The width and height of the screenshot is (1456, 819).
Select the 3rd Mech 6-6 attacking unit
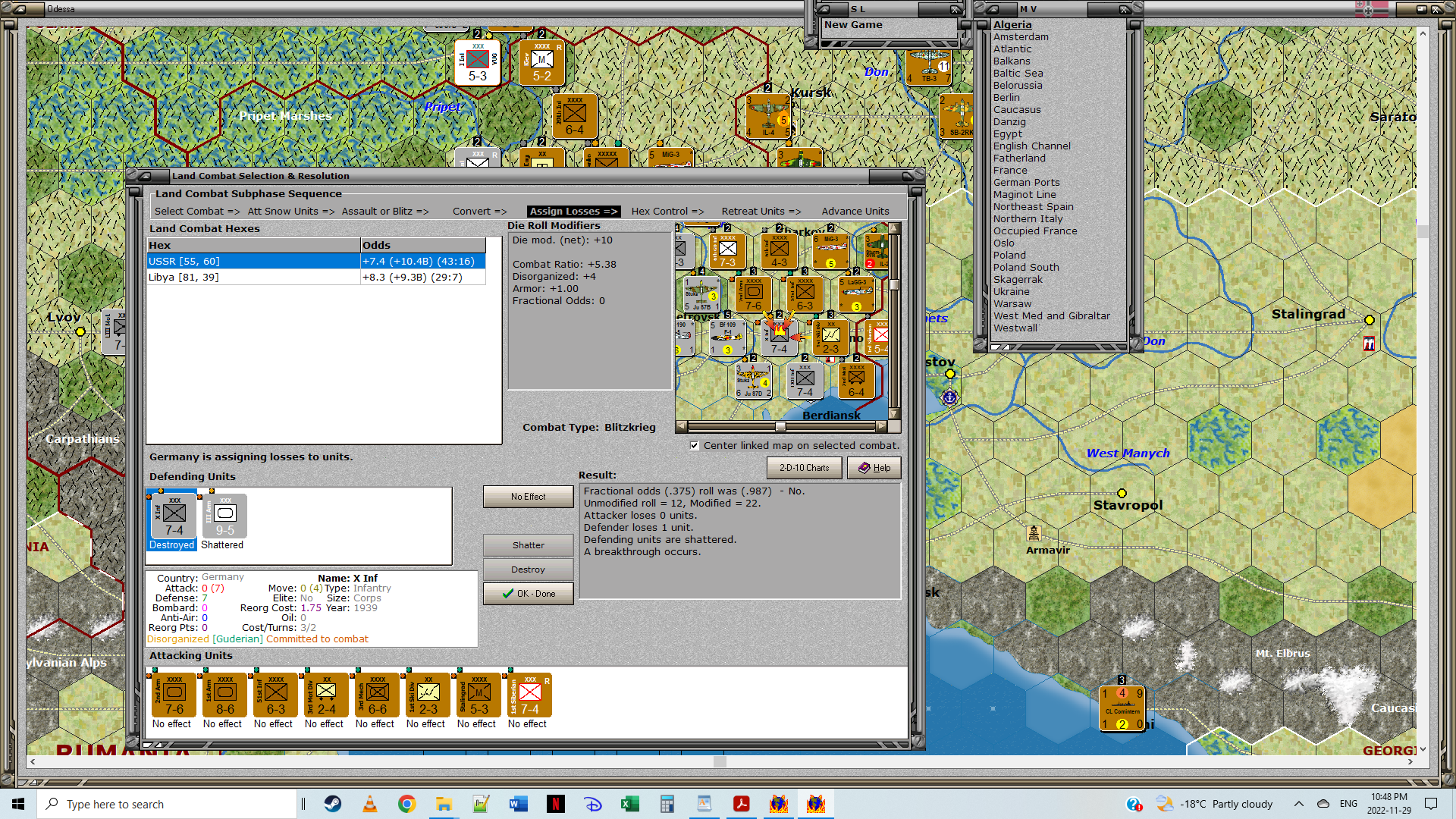pyautogui.click(x=377, y=695)
